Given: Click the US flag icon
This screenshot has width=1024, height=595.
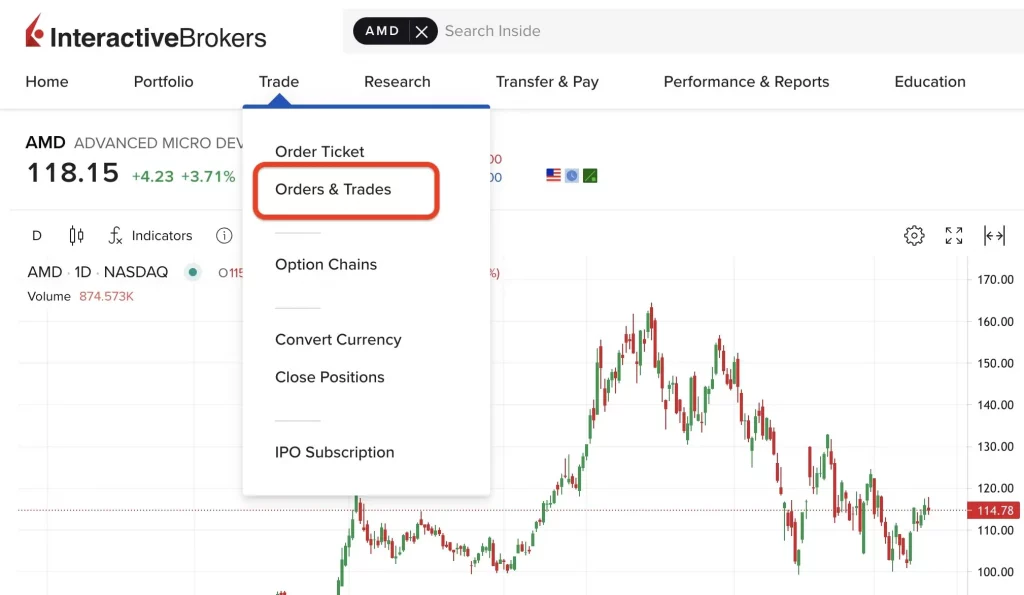Looking at the screenshot, I should [554, 176].
